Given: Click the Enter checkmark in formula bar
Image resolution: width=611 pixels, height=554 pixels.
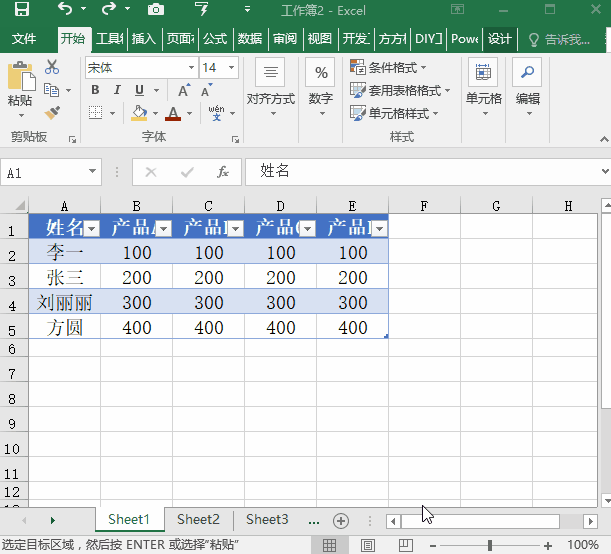Looking at the screenshot, I should [187, 172].
